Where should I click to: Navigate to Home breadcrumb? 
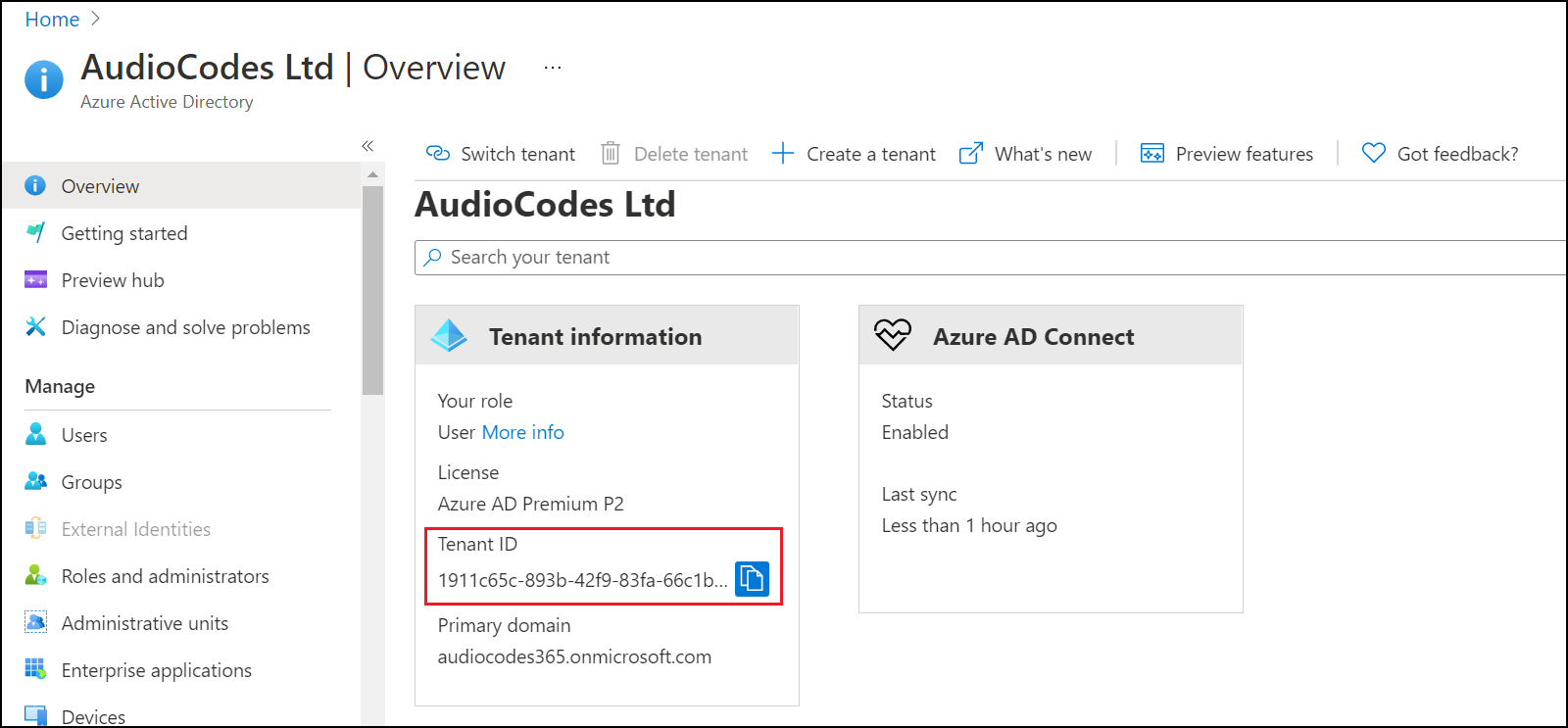(52, 20)
